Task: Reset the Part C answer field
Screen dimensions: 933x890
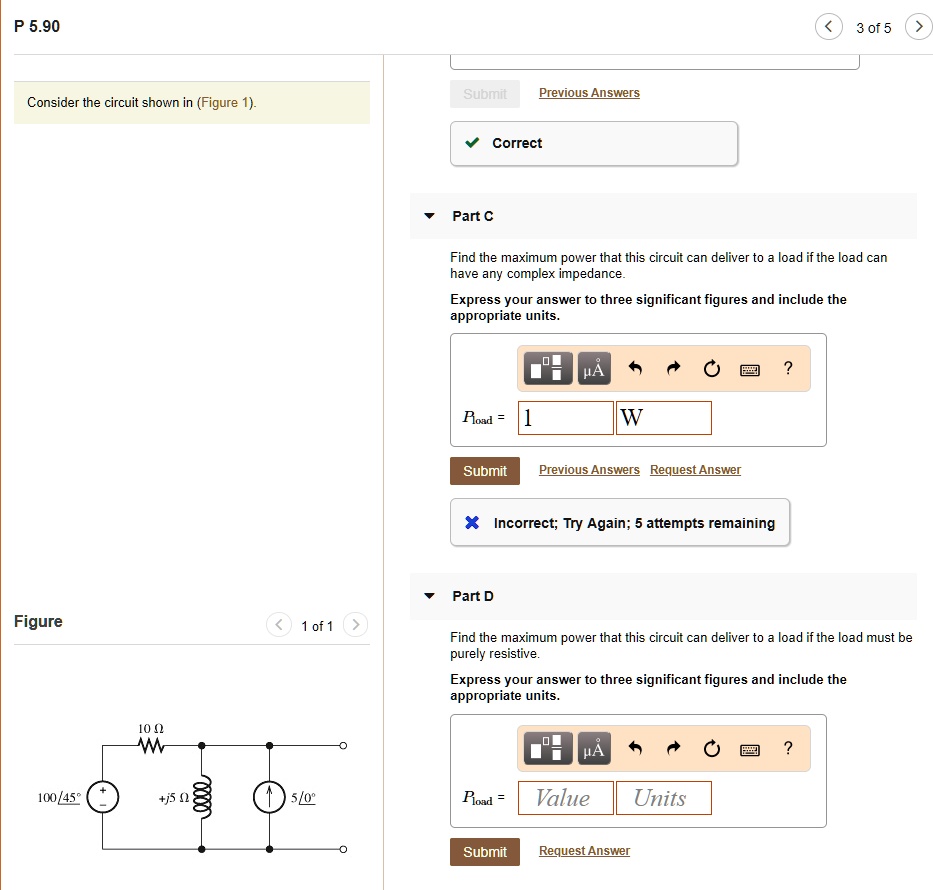Action: click(x=712, y=369)
